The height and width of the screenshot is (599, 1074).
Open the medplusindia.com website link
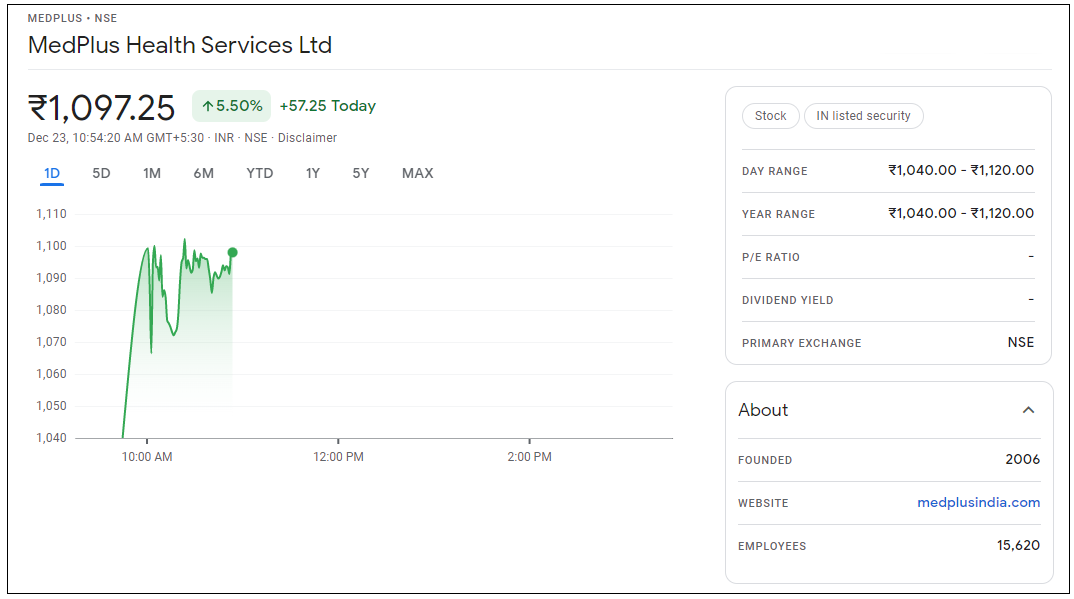(x=978, y=502)
